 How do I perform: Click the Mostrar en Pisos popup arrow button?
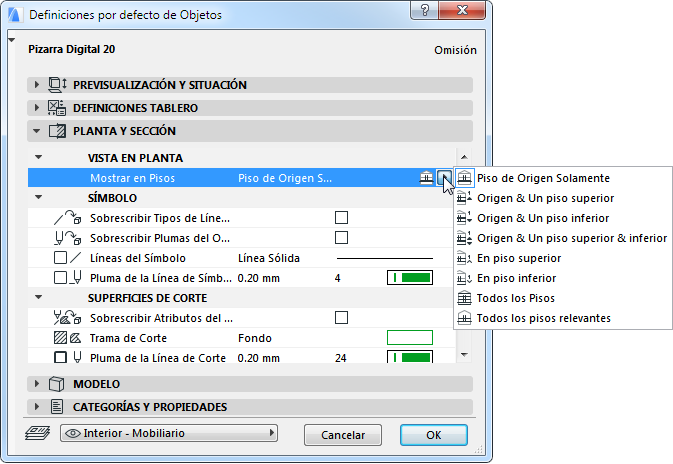[x=444, y=178]
